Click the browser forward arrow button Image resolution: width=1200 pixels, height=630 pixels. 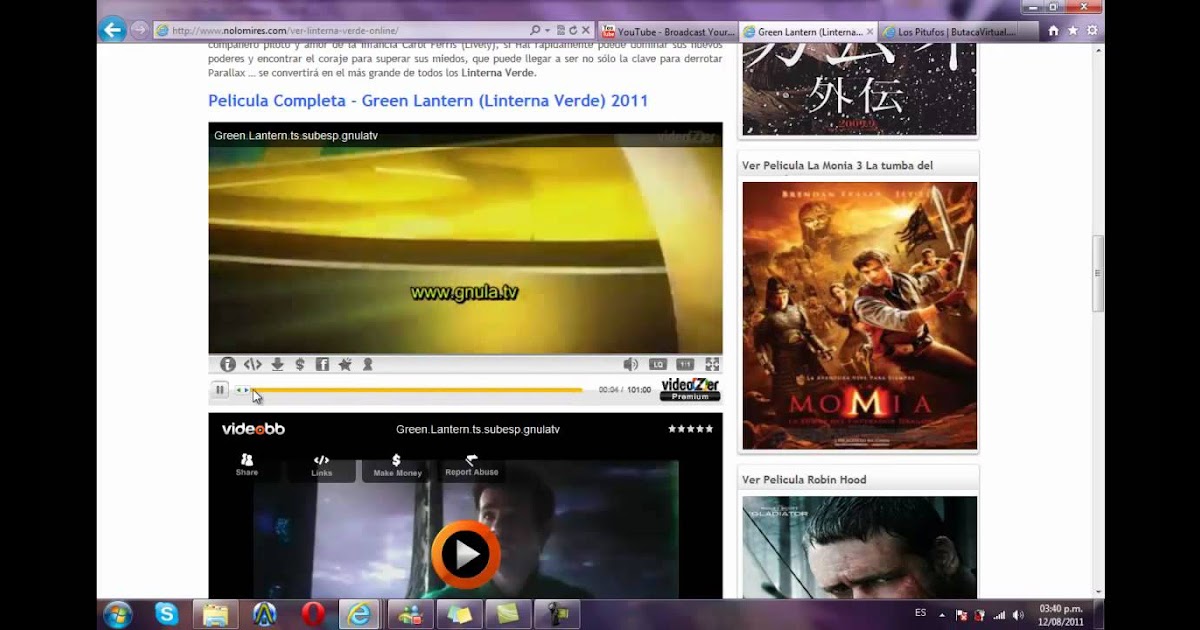point(140,30)
